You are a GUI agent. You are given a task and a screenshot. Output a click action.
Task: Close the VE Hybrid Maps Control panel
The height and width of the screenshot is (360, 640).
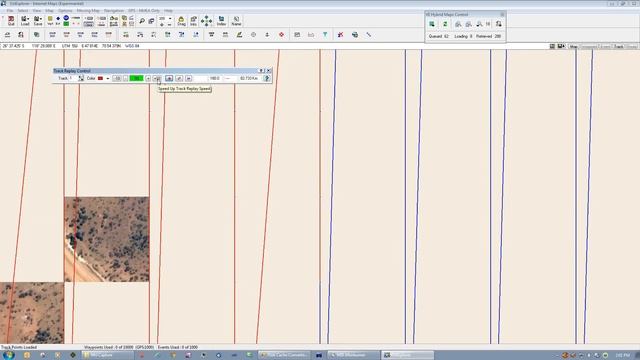point(502,15)
